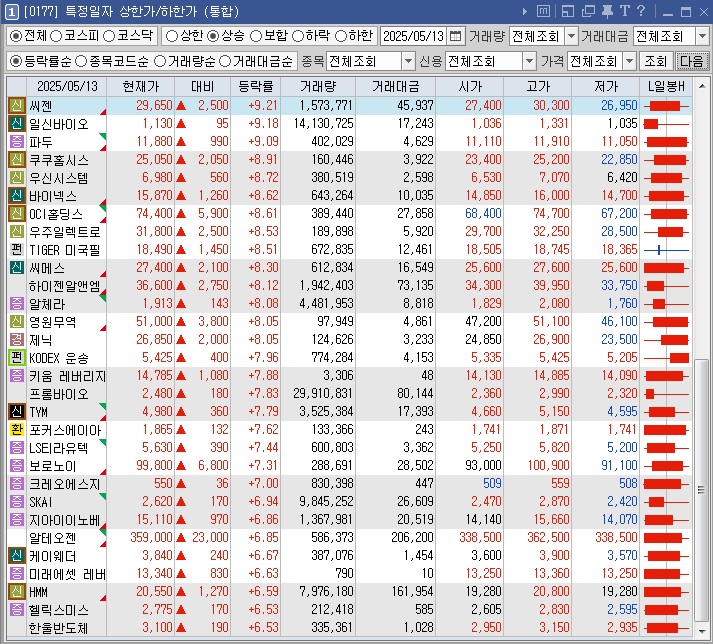
Task: Select the 코스피 market radio button
Action: [x=55, y=36]
